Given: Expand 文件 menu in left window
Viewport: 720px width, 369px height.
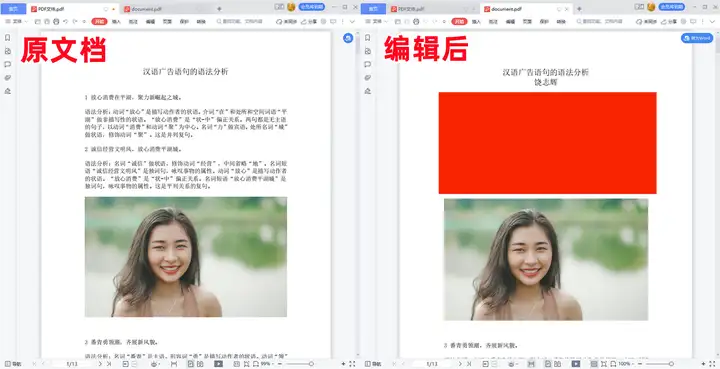Looking at the screenshot, I should click(16, 22).
